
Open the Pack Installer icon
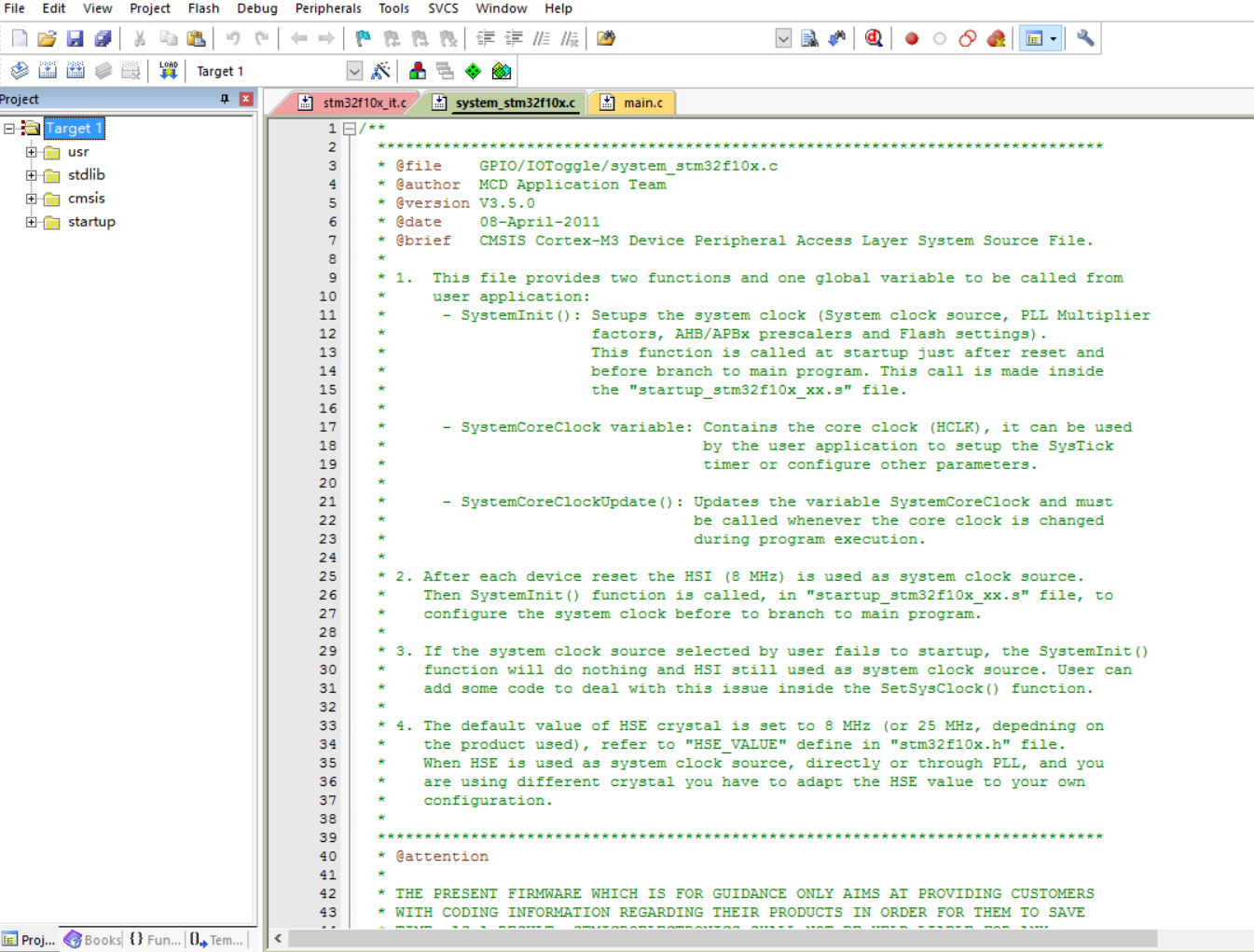point(502,71)
